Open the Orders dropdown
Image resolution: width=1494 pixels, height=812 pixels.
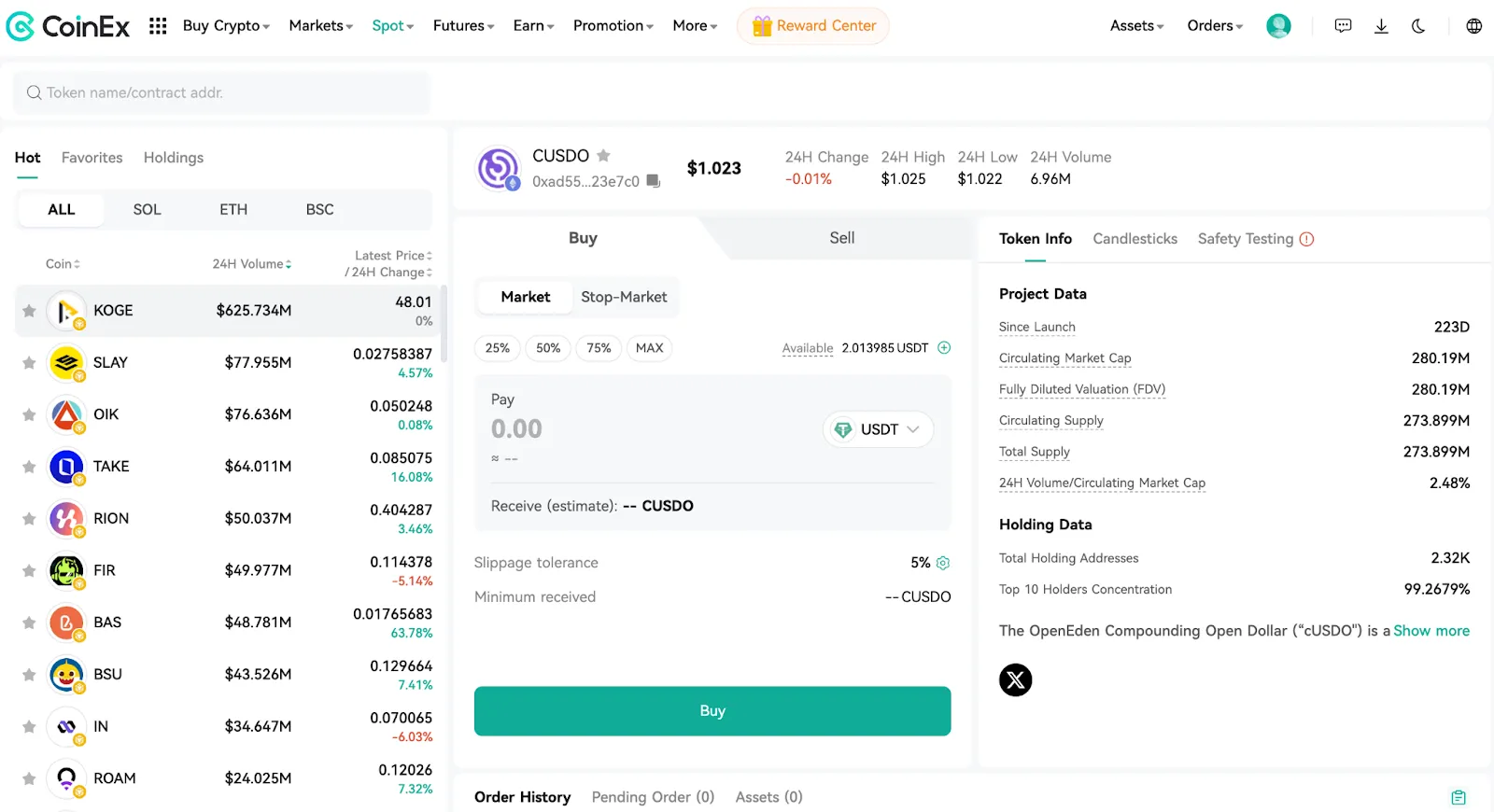click(1215, 26)
